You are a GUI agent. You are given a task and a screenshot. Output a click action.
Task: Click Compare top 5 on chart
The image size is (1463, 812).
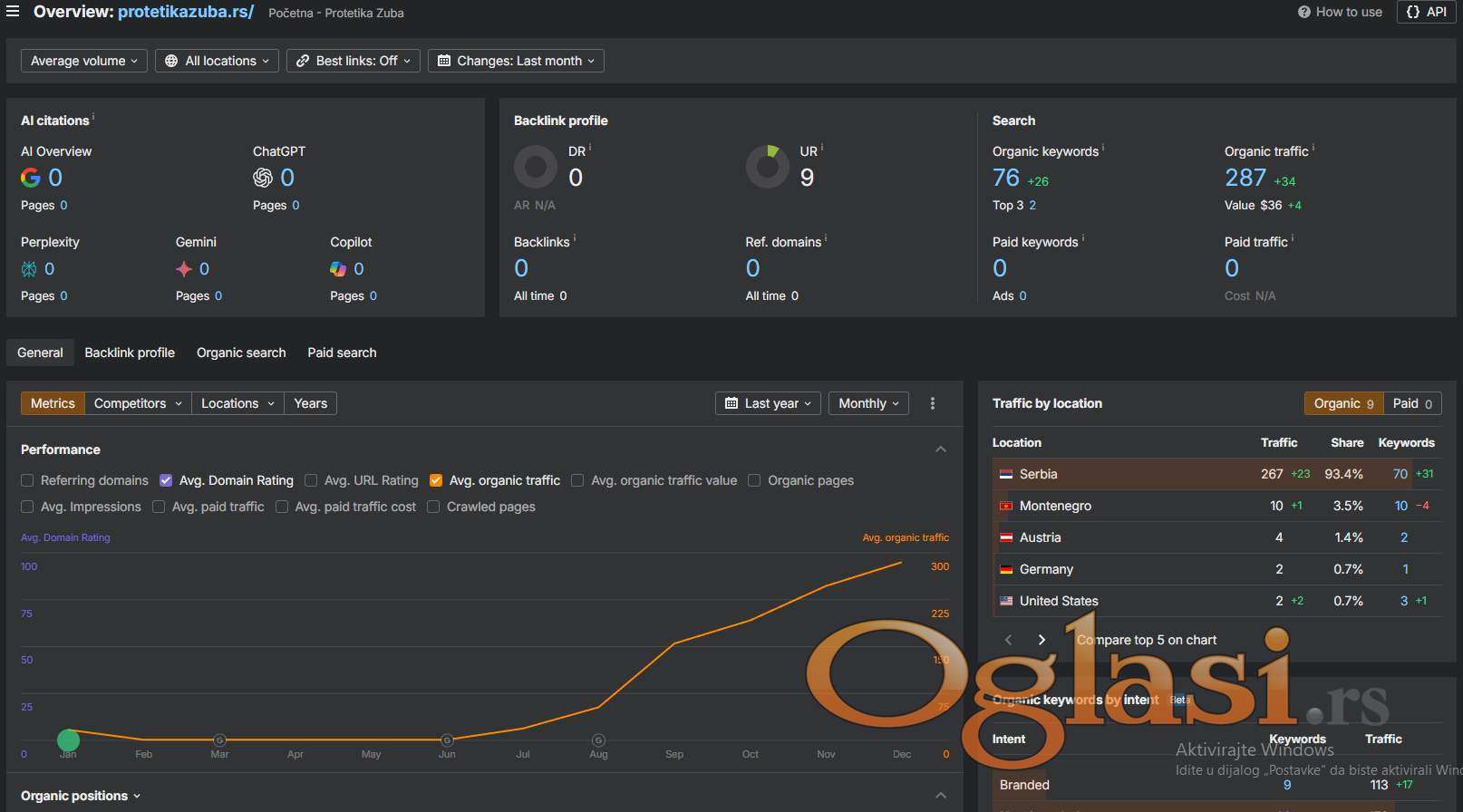tap(1147, 640)
